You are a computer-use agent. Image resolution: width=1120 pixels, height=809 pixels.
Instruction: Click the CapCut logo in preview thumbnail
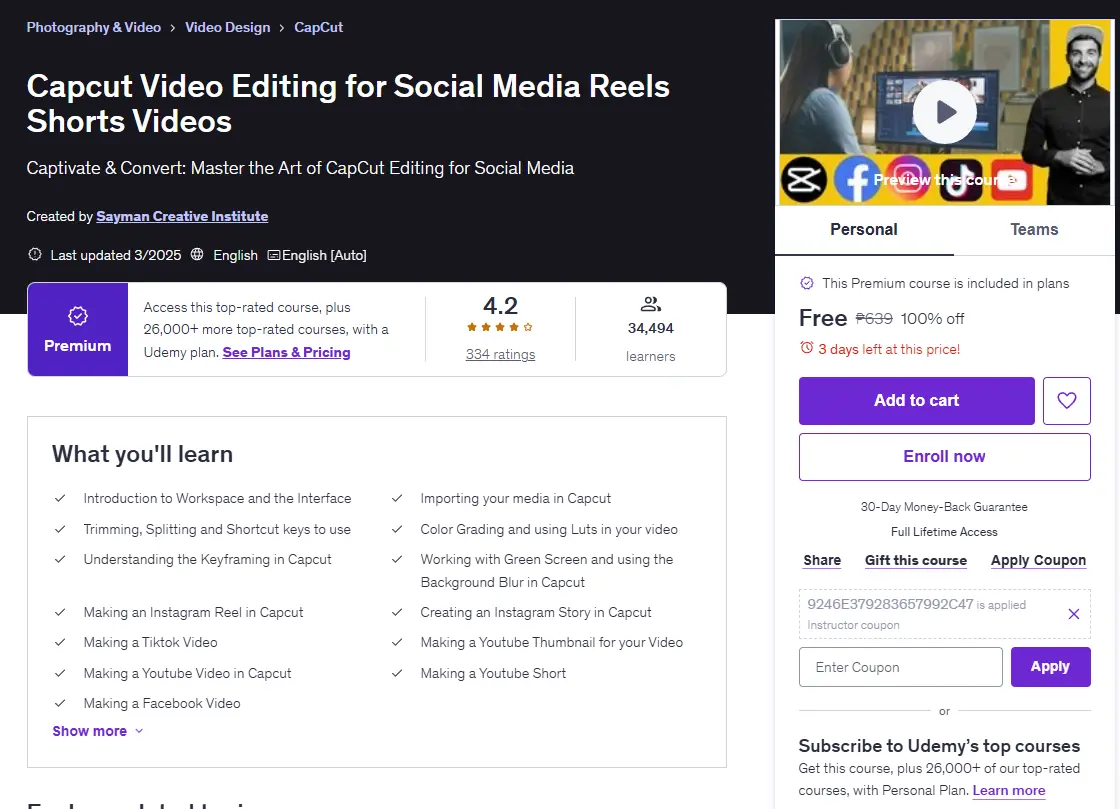804,180
